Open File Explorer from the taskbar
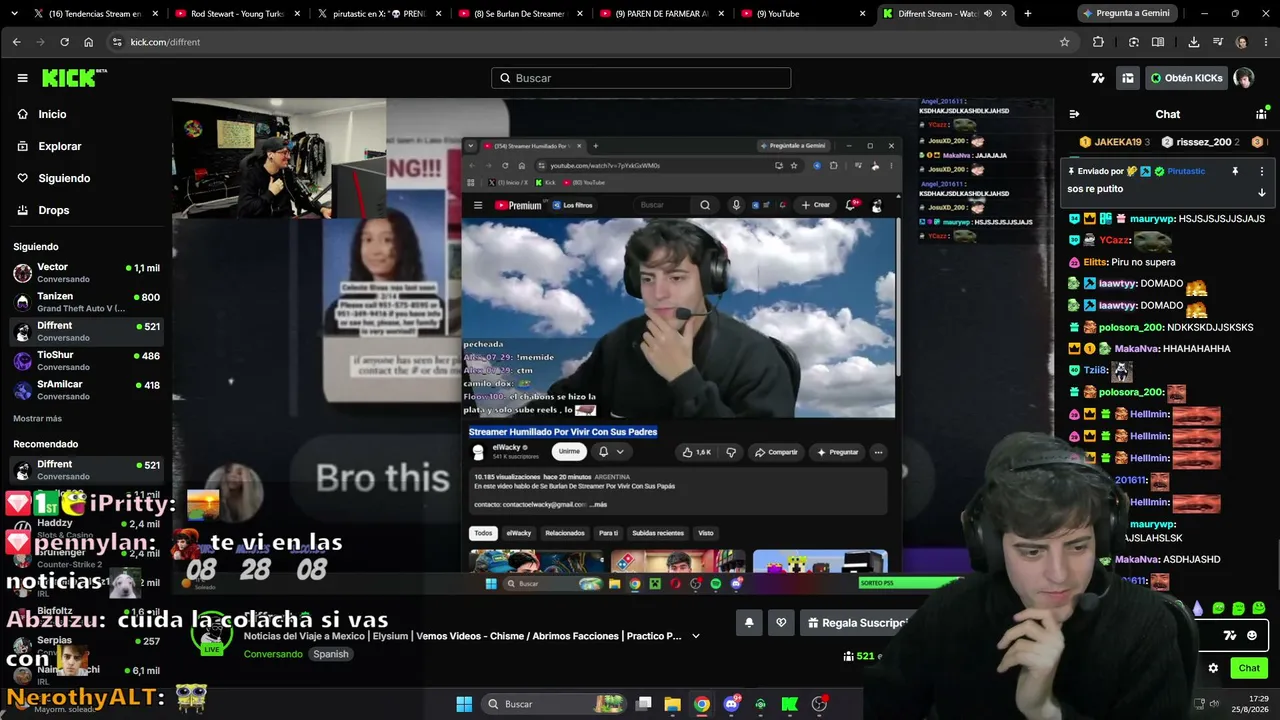This screenshot has width=1280, height=720. tap(673, 704)
